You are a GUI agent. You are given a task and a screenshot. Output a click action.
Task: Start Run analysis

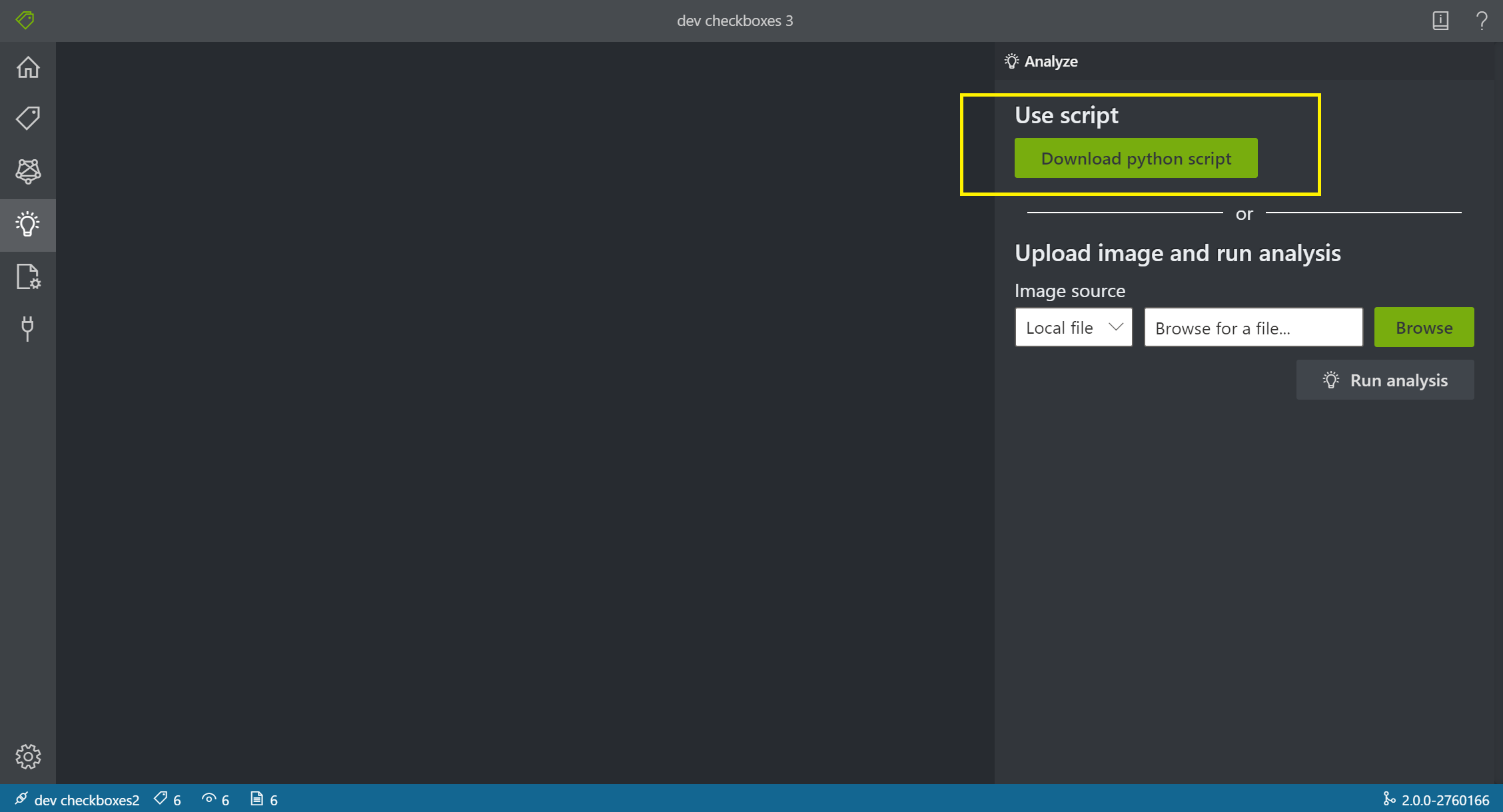point(1385,380)
